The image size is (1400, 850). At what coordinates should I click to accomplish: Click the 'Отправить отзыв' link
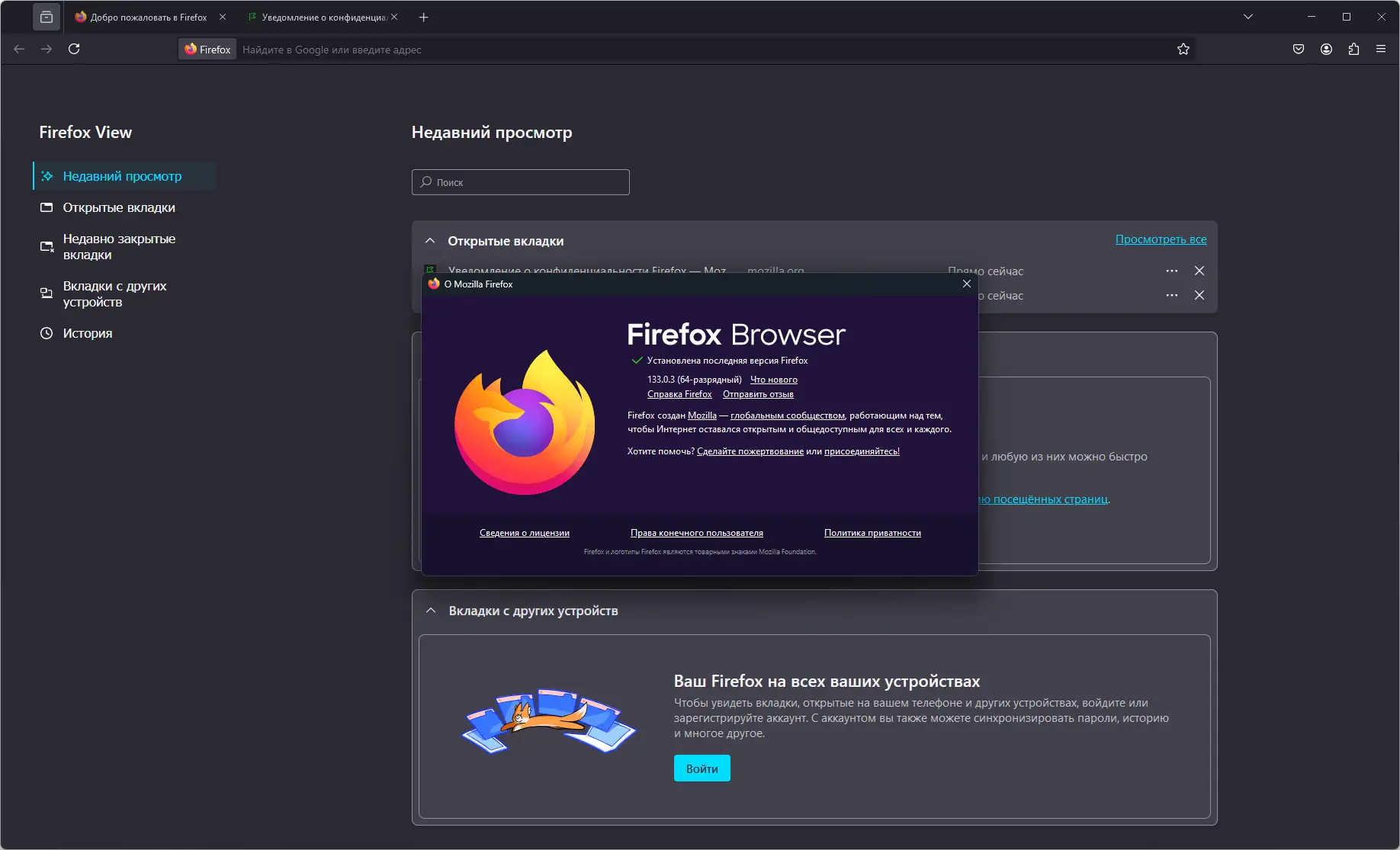[758, 394]
